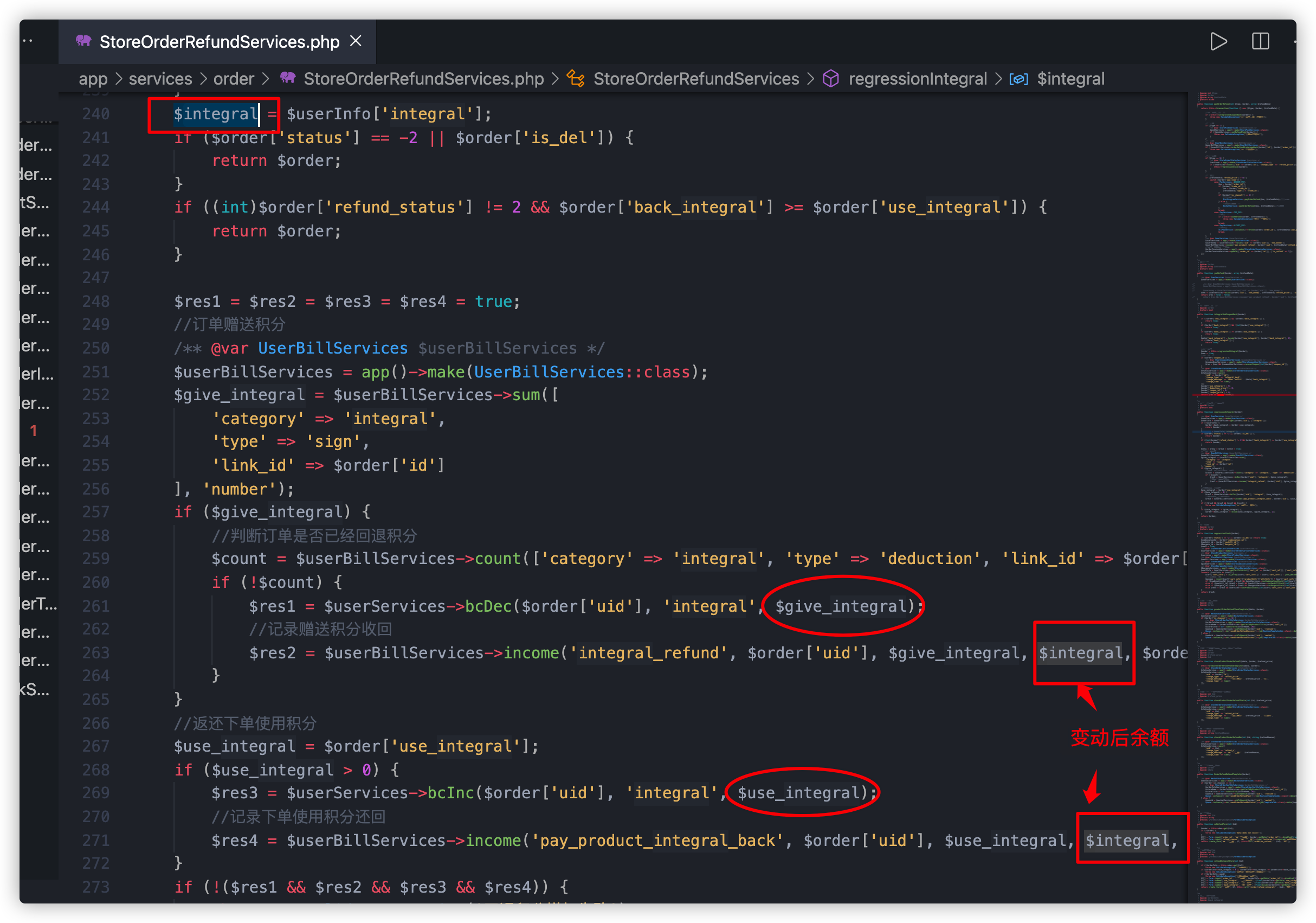Click 'number' string on line 256
Viewport: 1316px width, 923px height.
tap(239, 489)
